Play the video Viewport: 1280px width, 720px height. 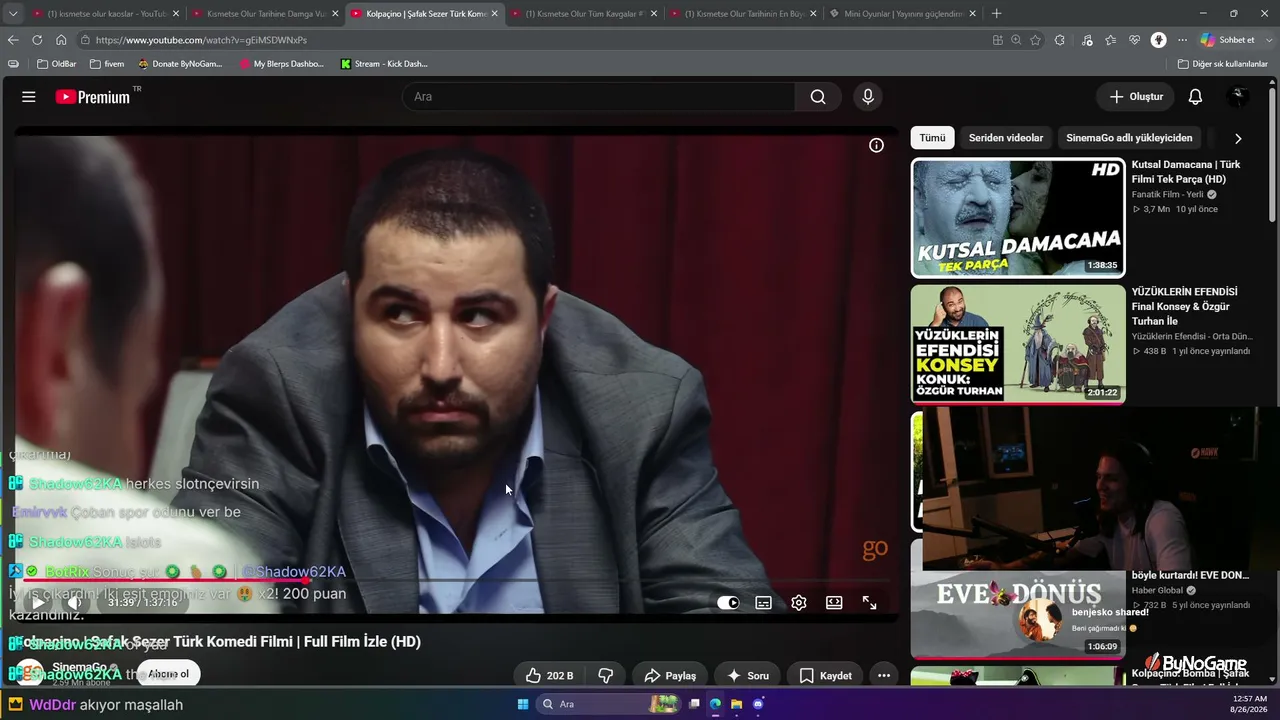tap(38, 603)
